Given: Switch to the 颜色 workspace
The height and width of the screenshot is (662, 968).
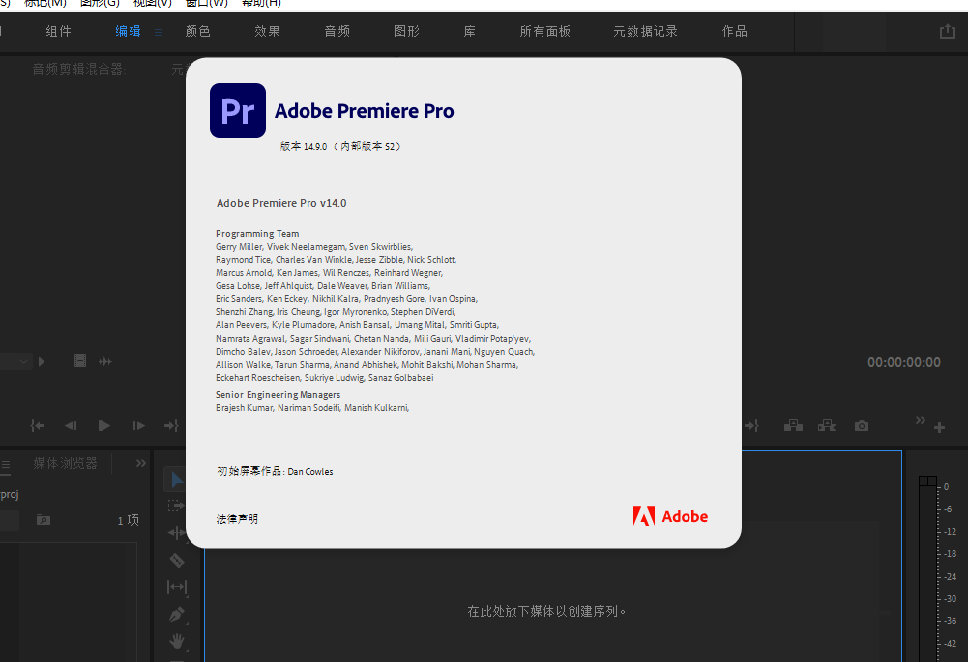Looking at the screenshot, I should coord(198,31).
